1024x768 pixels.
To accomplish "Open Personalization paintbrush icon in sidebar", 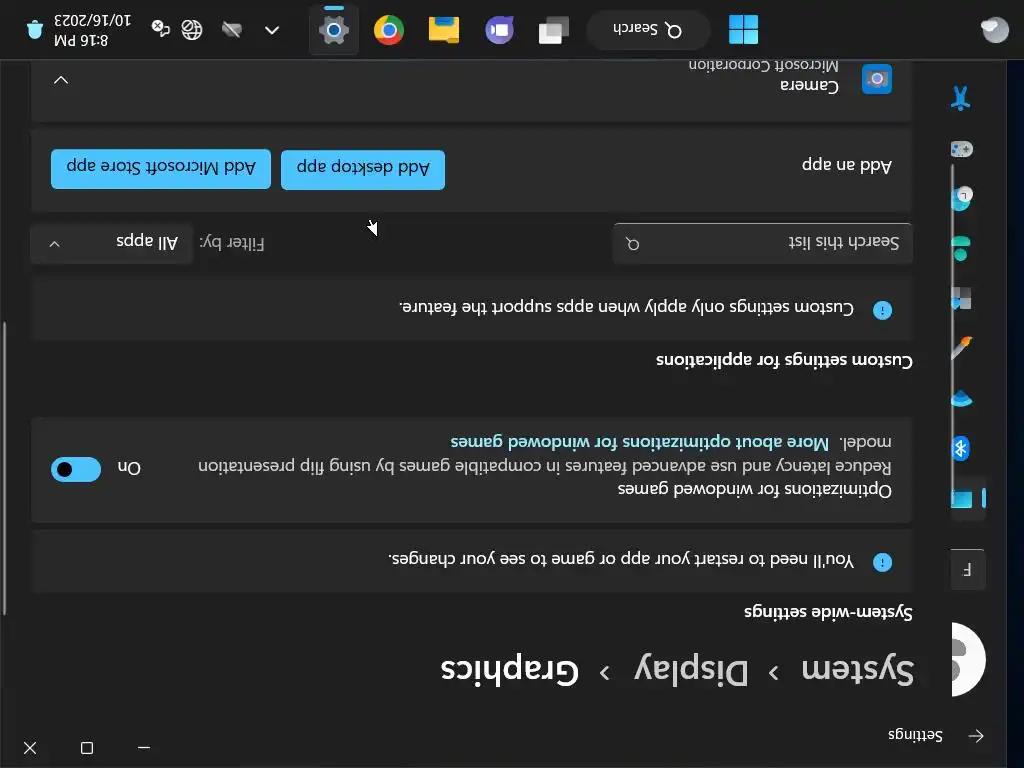I will pyautogui.click(x=961, y=347).
